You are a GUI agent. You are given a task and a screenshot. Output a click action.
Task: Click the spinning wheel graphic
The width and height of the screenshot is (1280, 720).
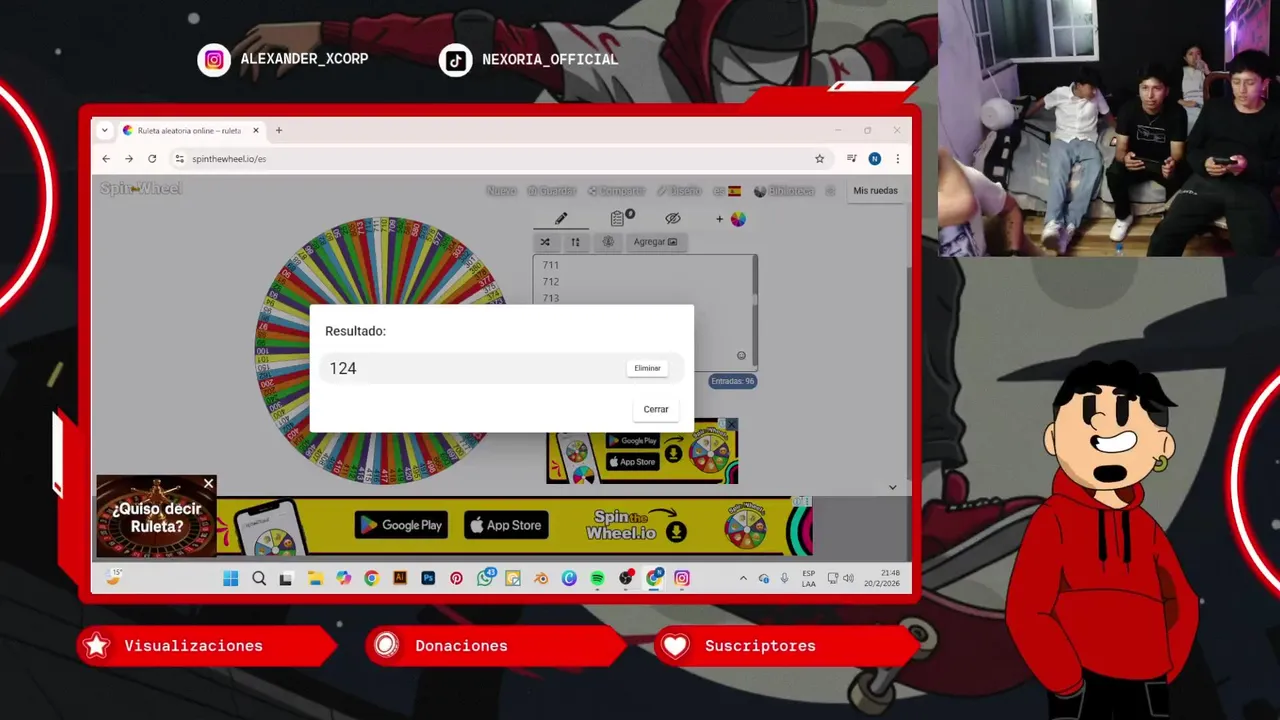click(380, 350)
